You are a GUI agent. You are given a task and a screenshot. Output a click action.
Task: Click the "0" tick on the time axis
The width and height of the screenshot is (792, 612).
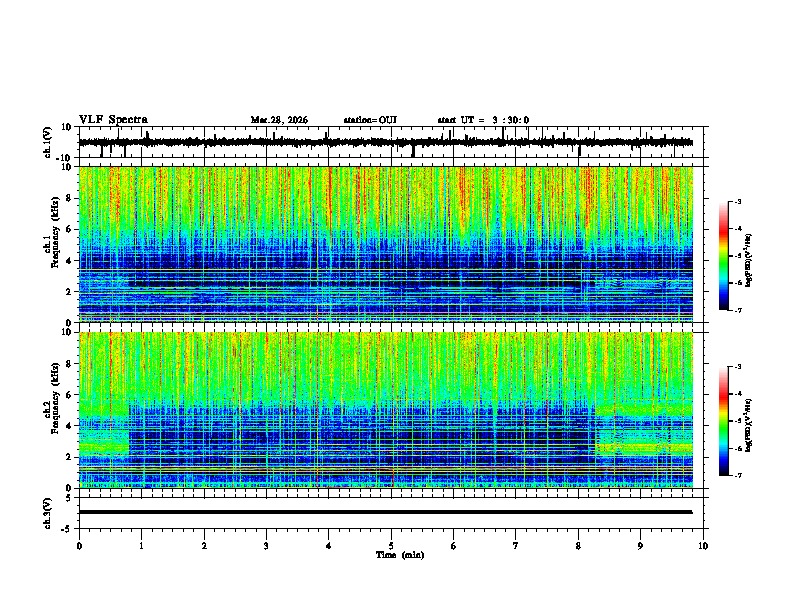pos(79,546)
